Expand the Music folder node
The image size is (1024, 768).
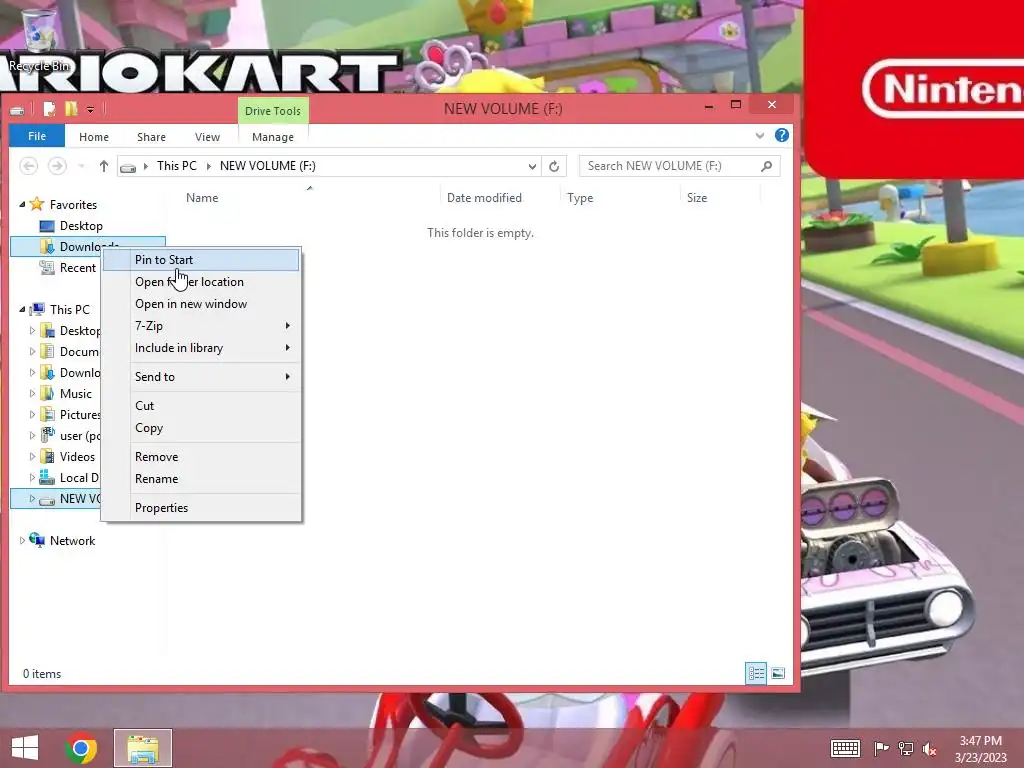[x=33, y=394]
